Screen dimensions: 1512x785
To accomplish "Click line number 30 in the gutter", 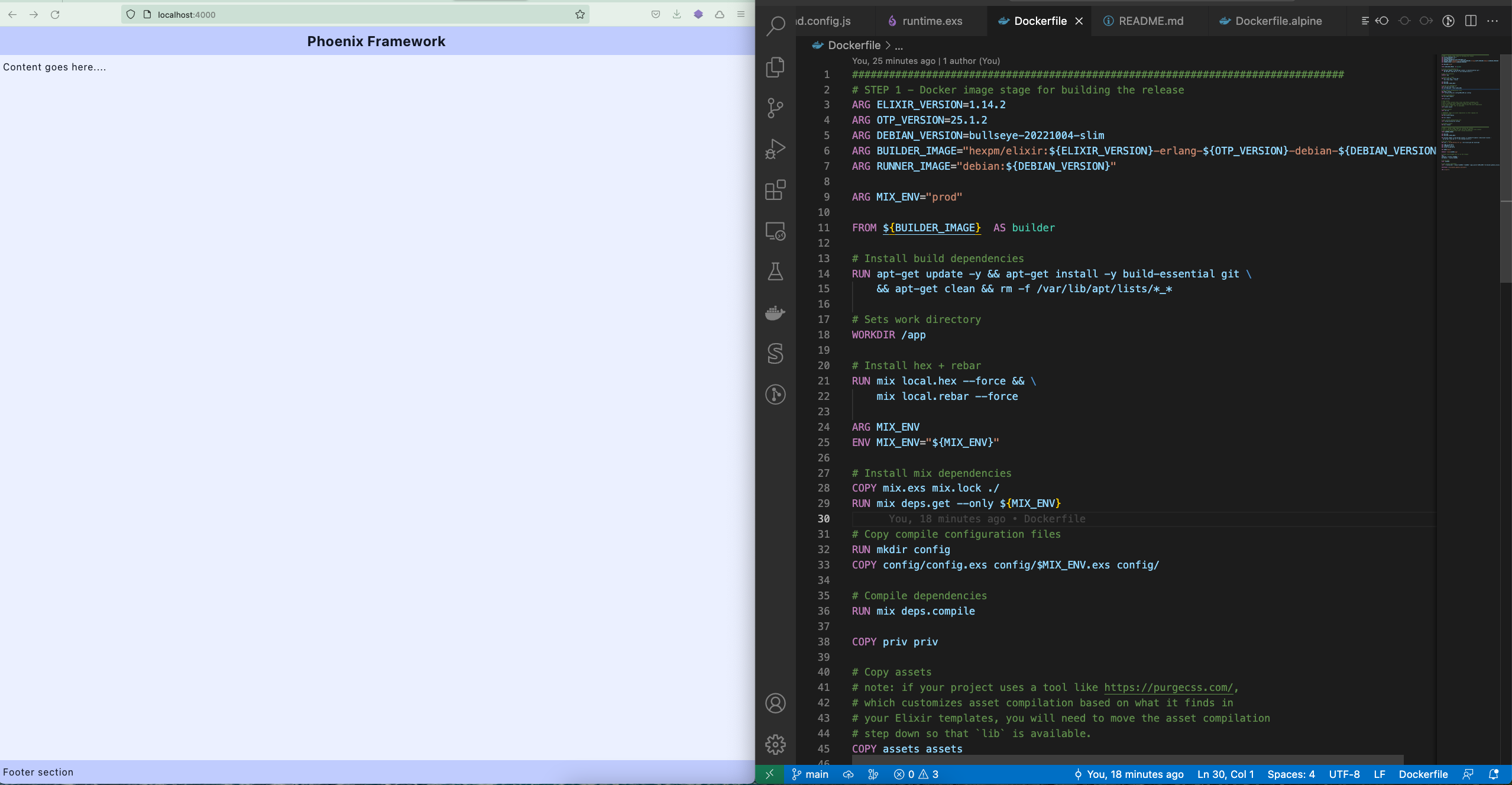I will tap(823, 519).
